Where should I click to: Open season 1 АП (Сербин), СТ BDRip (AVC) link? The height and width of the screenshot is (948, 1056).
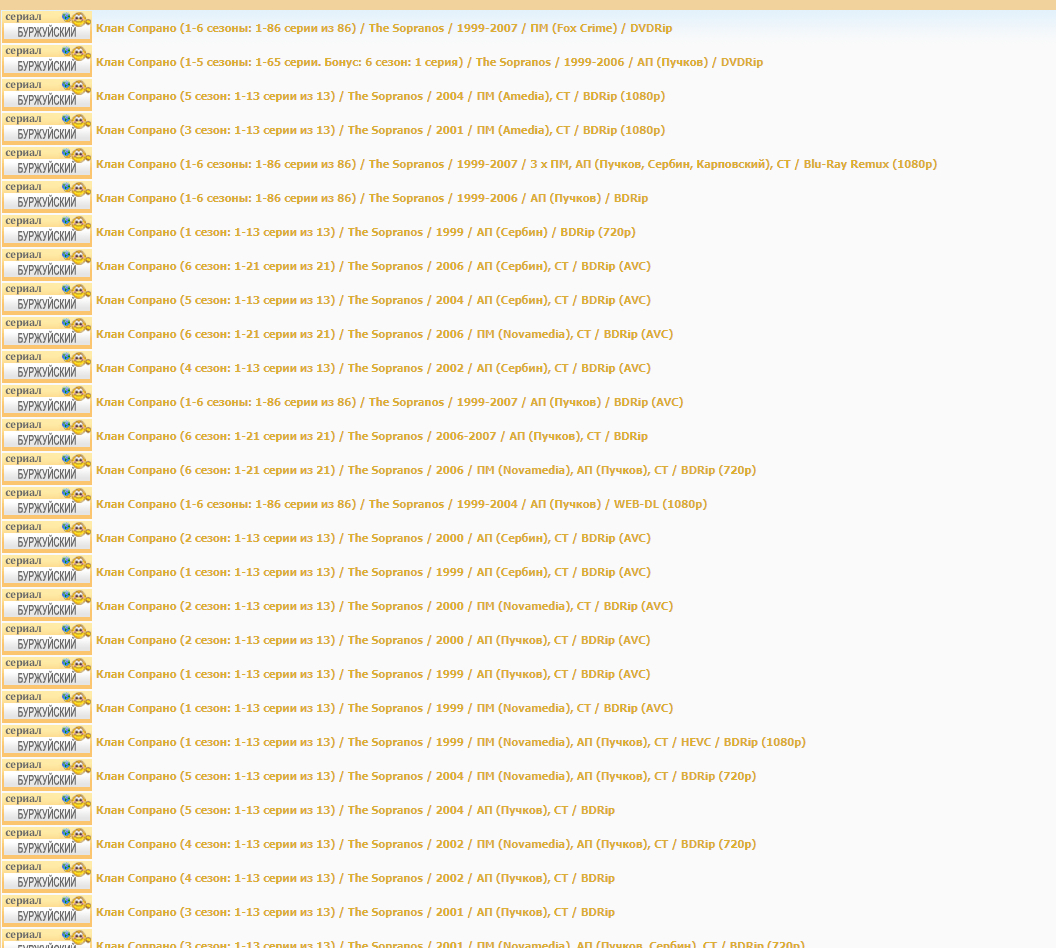tap(373, 572)
